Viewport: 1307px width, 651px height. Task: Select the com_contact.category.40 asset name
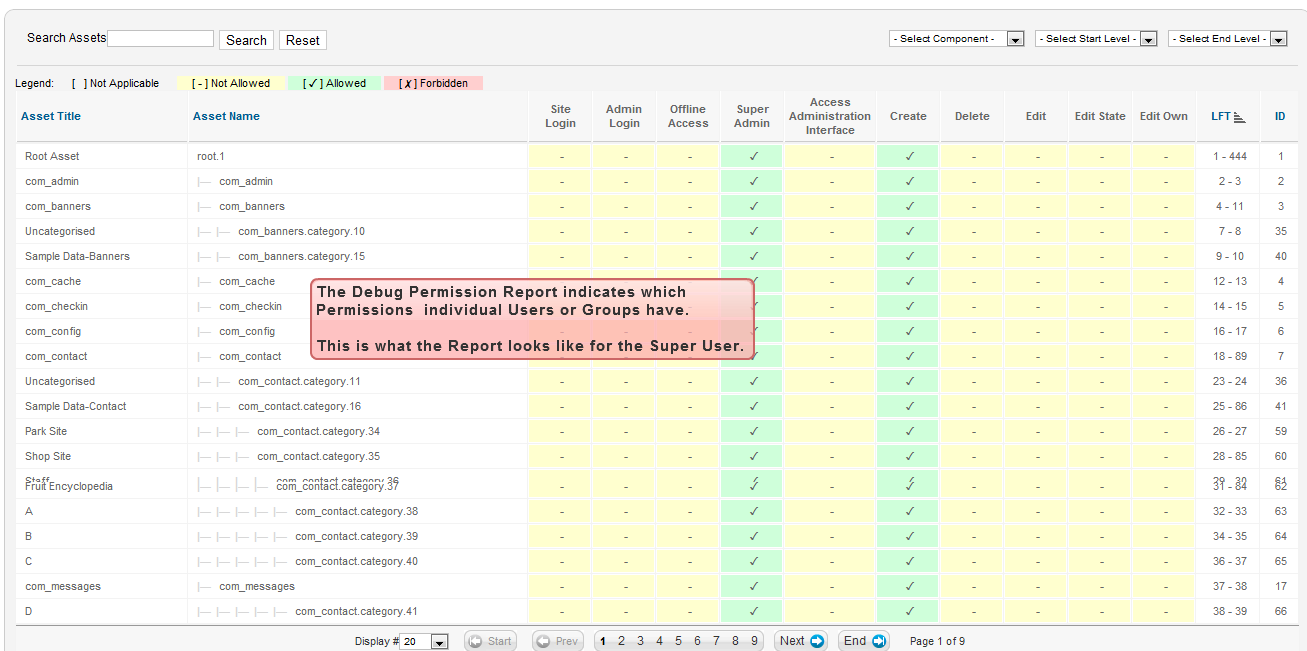point(357,561)
